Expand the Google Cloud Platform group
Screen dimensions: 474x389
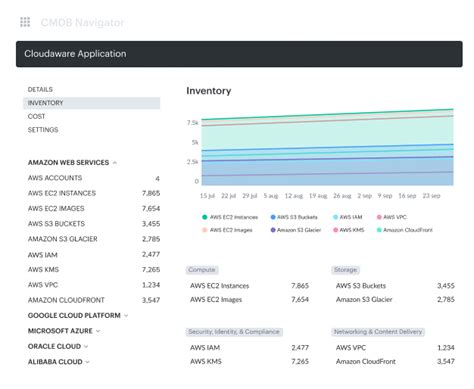point(78,315)
